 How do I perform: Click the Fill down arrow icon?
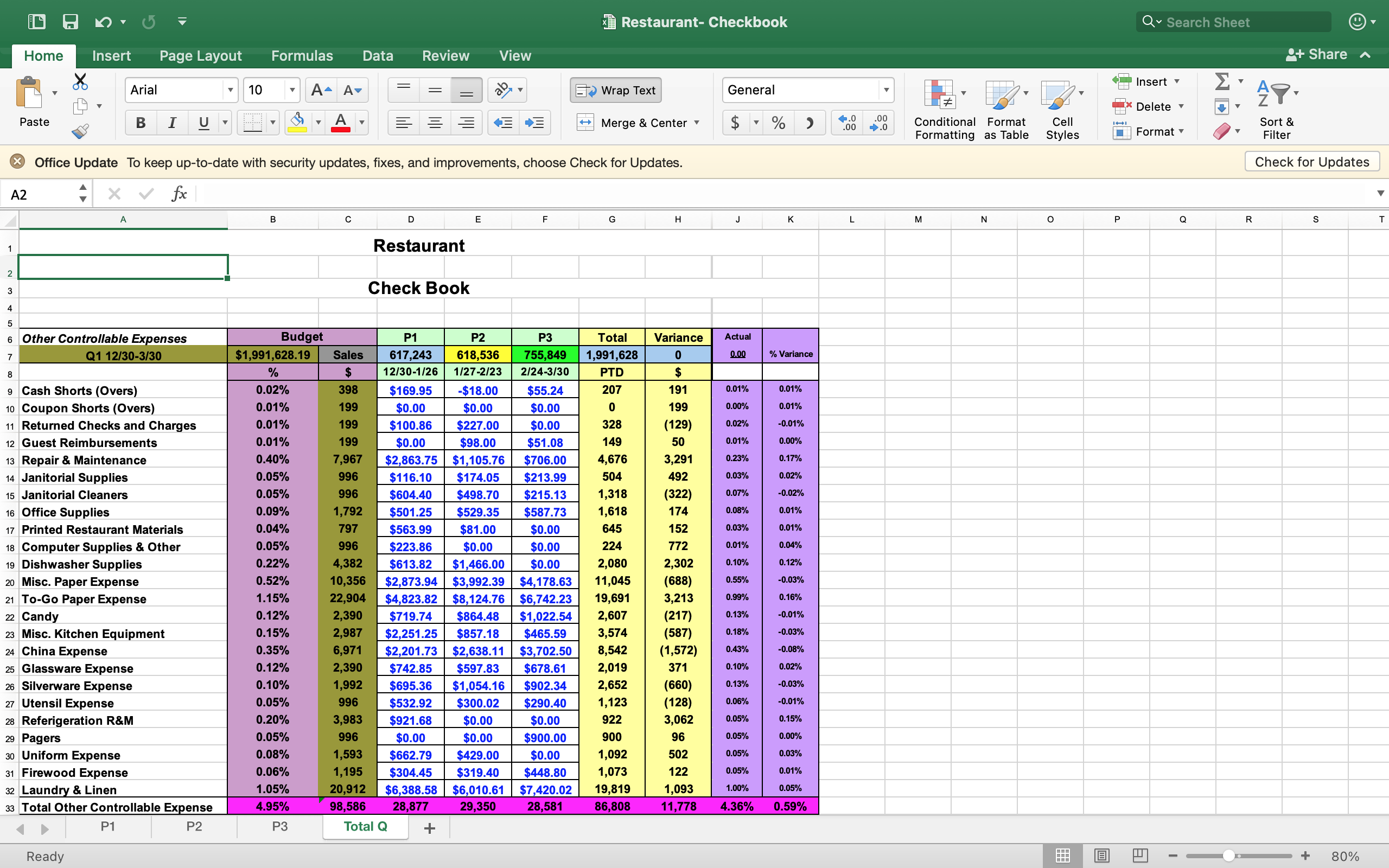(x=1221, y=107)
